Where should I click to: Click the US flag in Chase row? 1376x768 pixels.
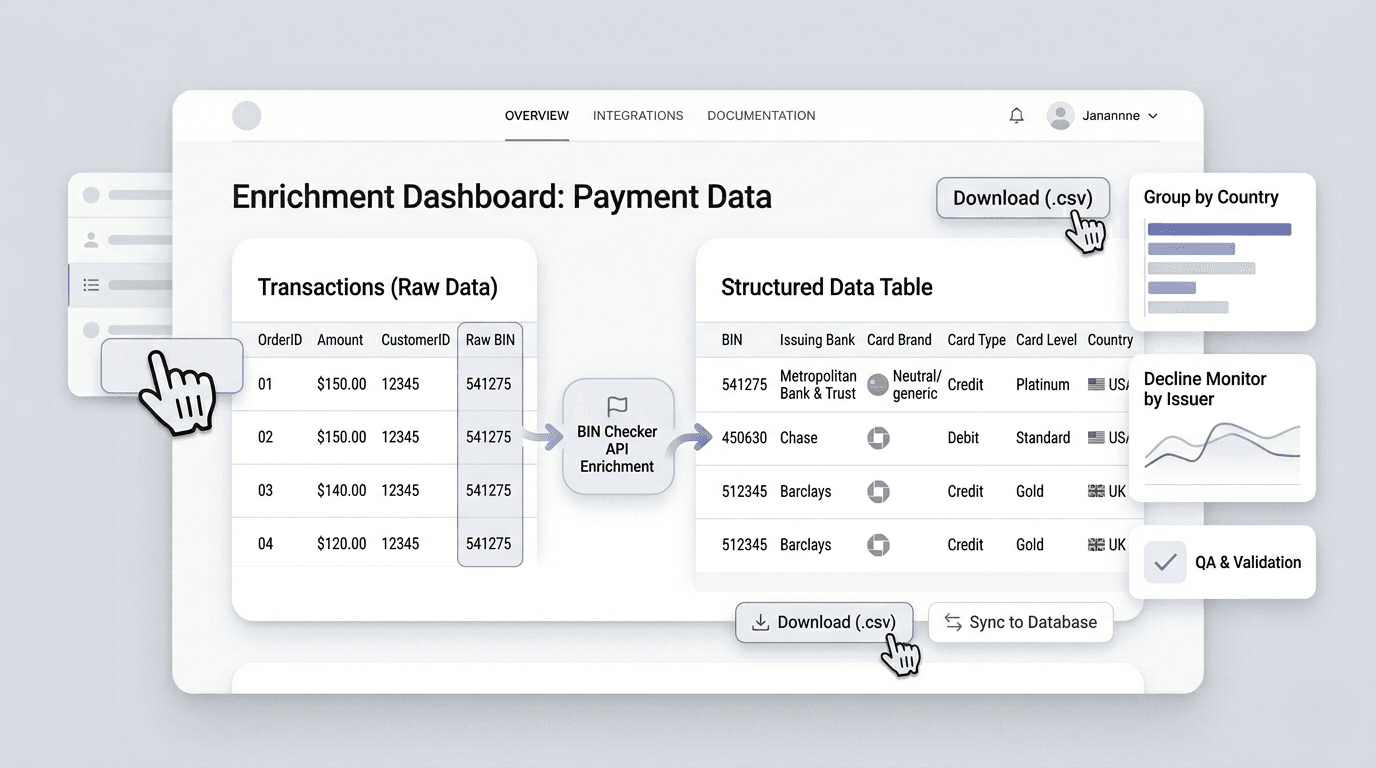[x=1096, y=438]
